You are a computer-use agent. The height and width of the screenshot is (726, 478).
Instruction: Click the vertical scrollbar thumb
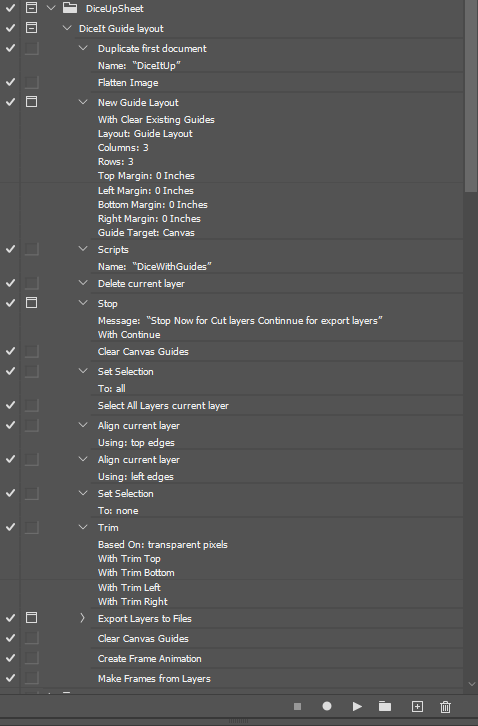click(471, 96)
